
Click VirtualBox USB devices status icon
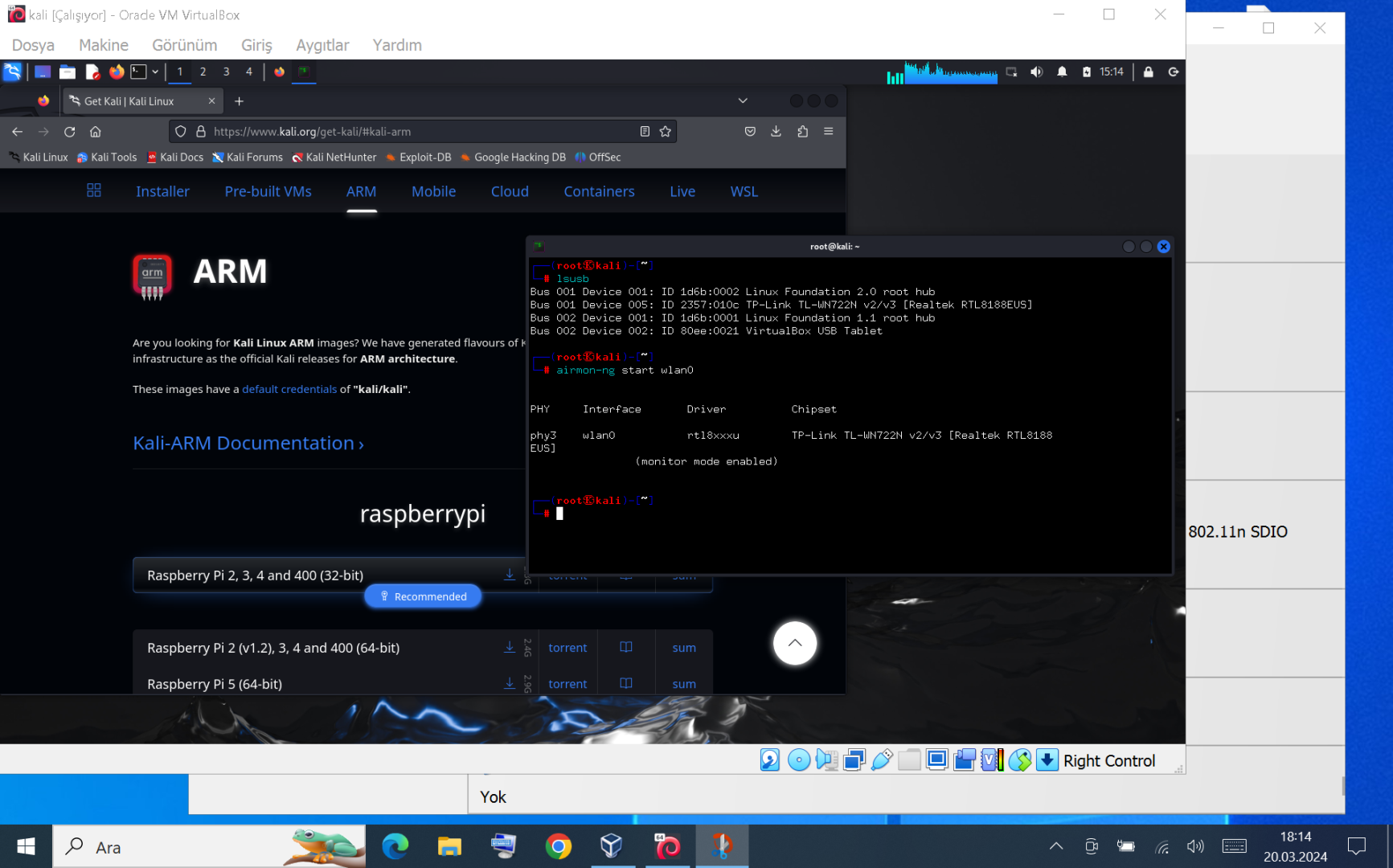(882, 760)
